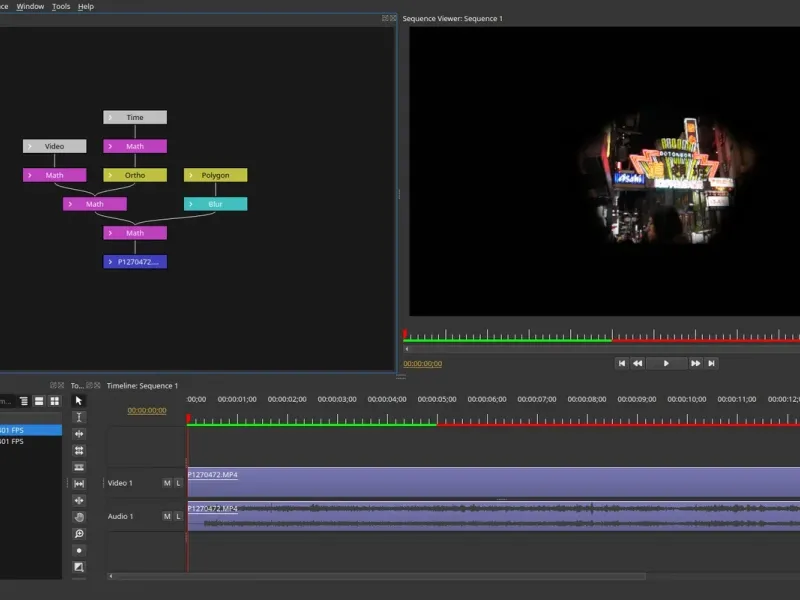Expand the Time node
800x600 pixels.
coord(110,117)
